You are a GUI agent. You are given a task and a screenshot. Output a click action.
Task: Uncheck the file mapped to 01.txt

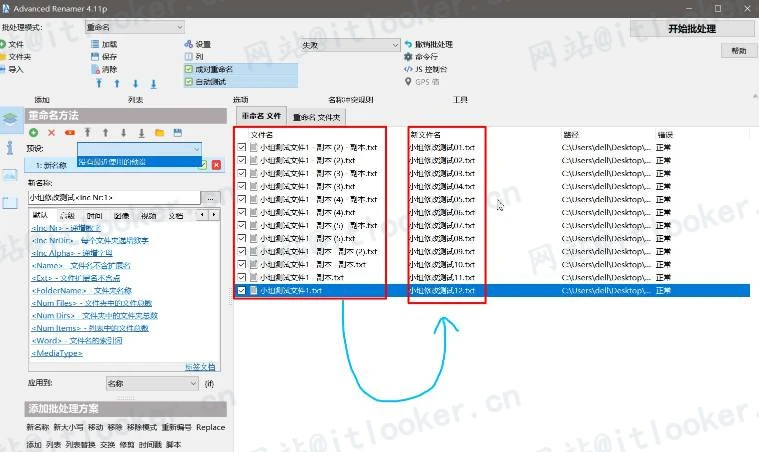point(242,147)
